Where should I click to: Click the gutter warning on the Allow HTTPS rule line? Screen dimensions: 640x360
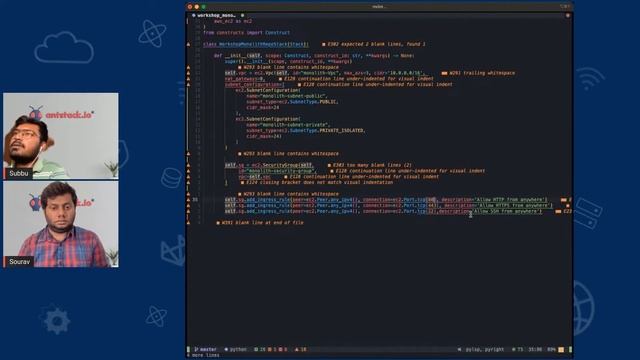pyautogui.click(x=189, y=206)
